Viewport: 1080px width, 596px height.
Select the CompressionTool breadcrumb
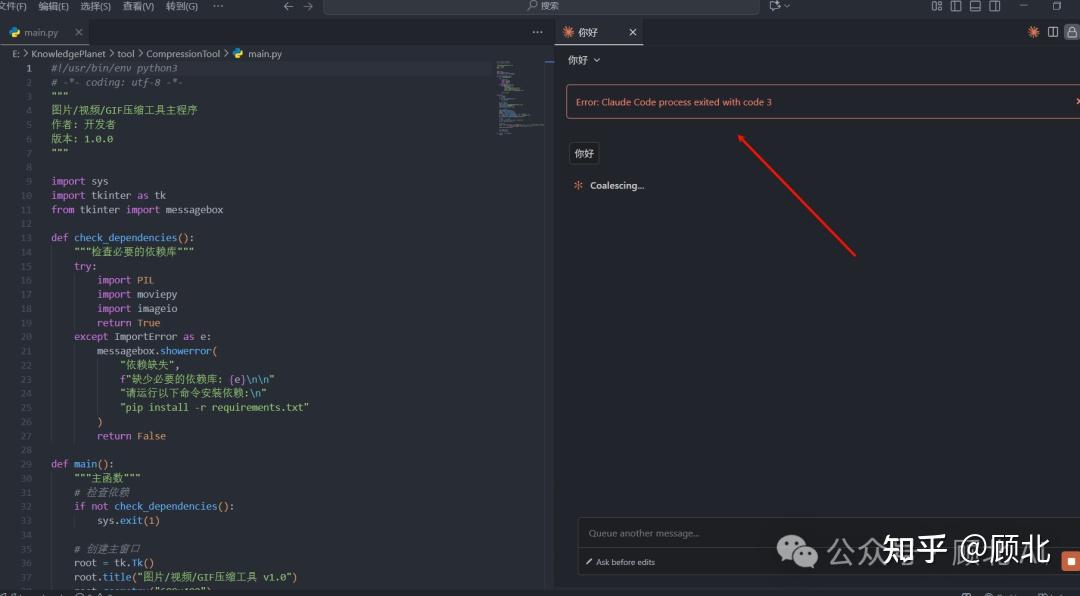183,54
